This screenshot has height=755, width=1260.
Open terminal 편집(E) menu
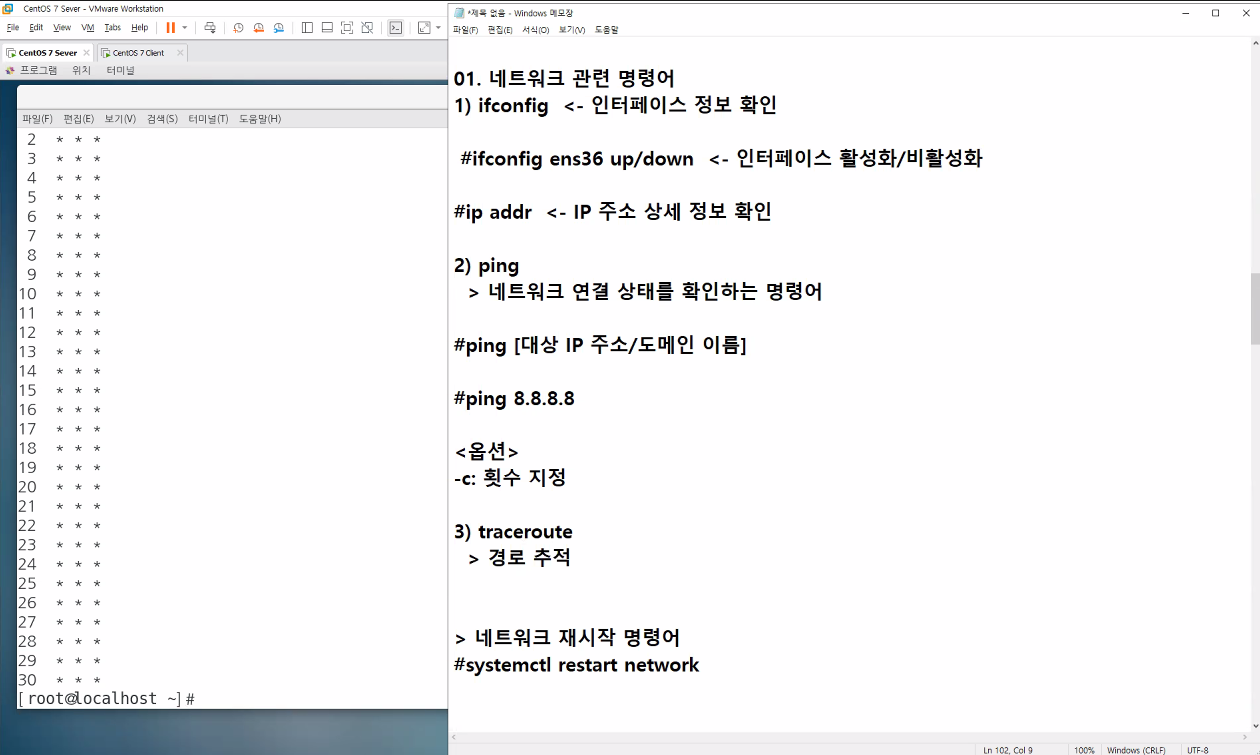click(78, 119)
